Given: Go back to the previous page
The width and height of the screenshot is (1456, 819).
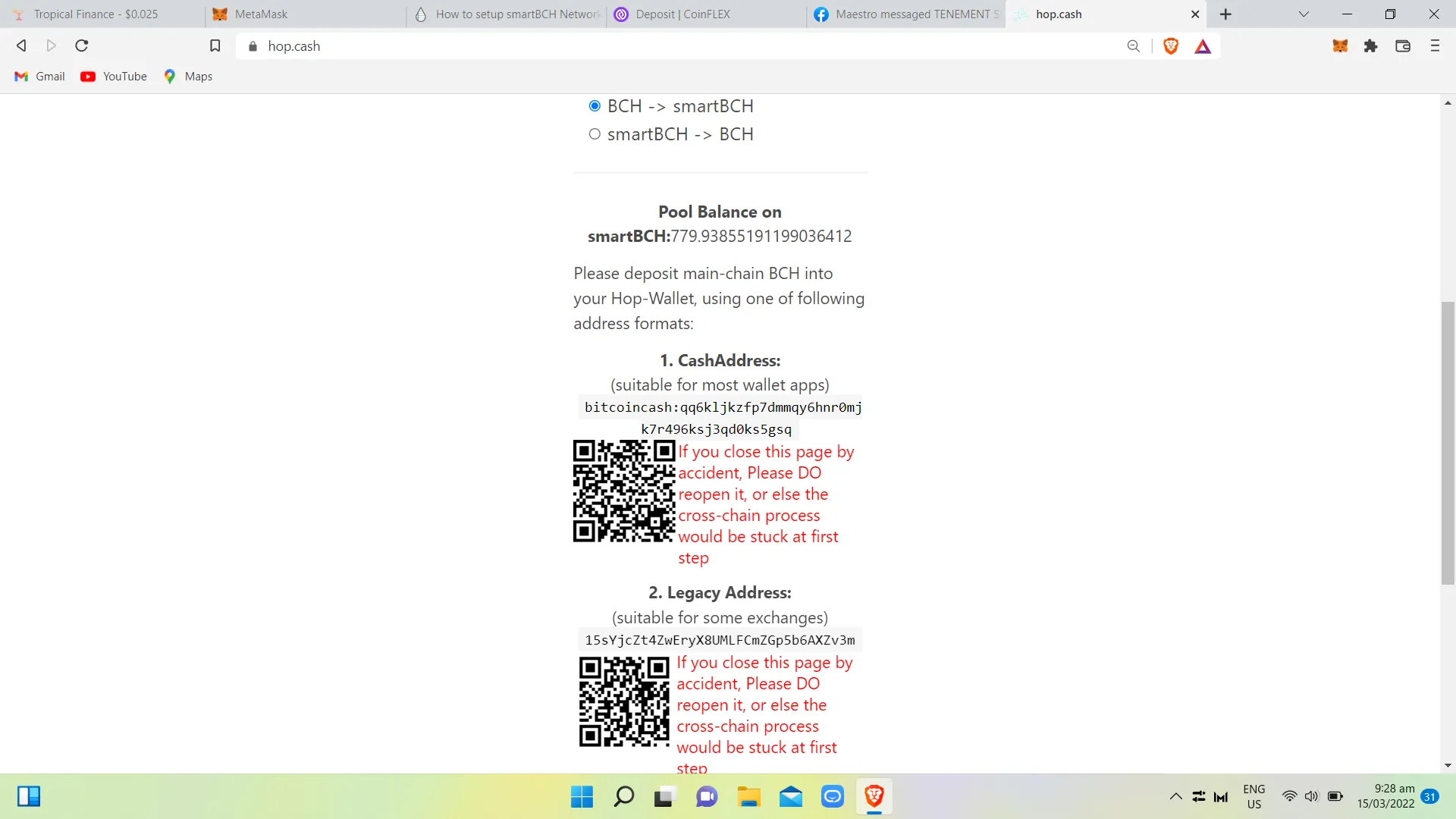Looking at the screenshot, I should pos(21,45).
